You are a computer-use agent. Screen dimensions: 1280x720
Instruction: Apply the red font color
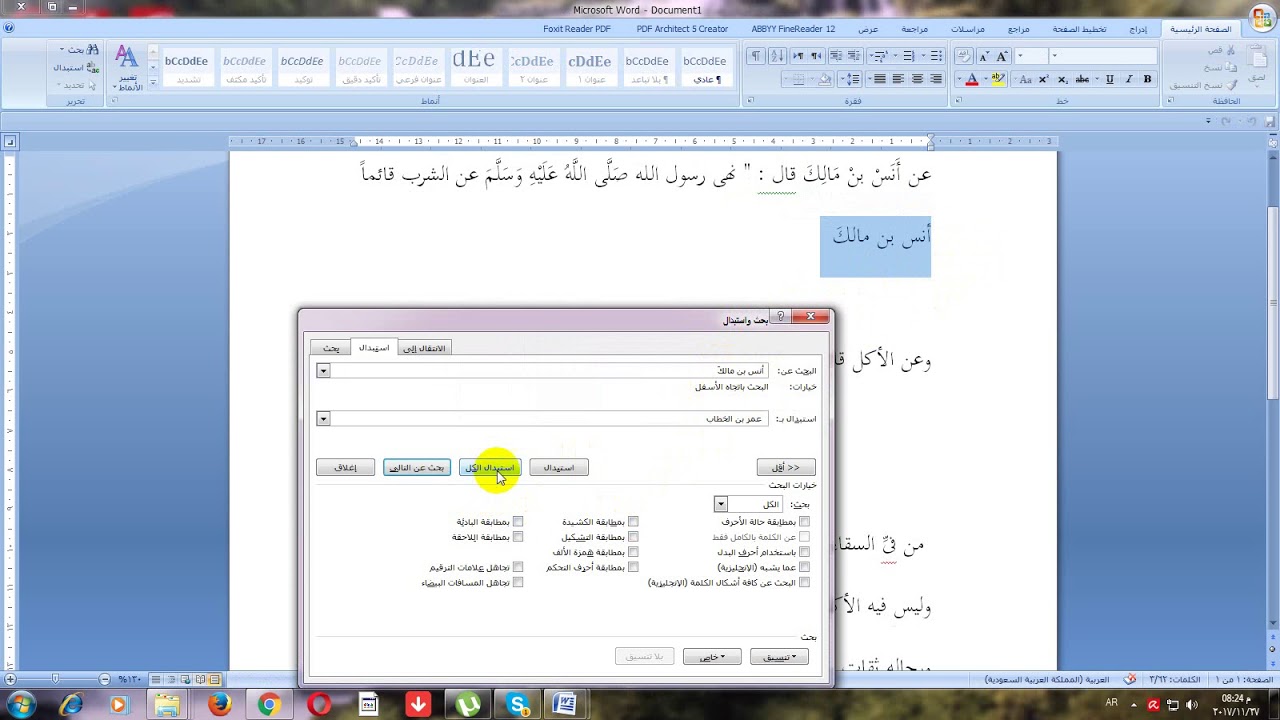tap(971, 79)
